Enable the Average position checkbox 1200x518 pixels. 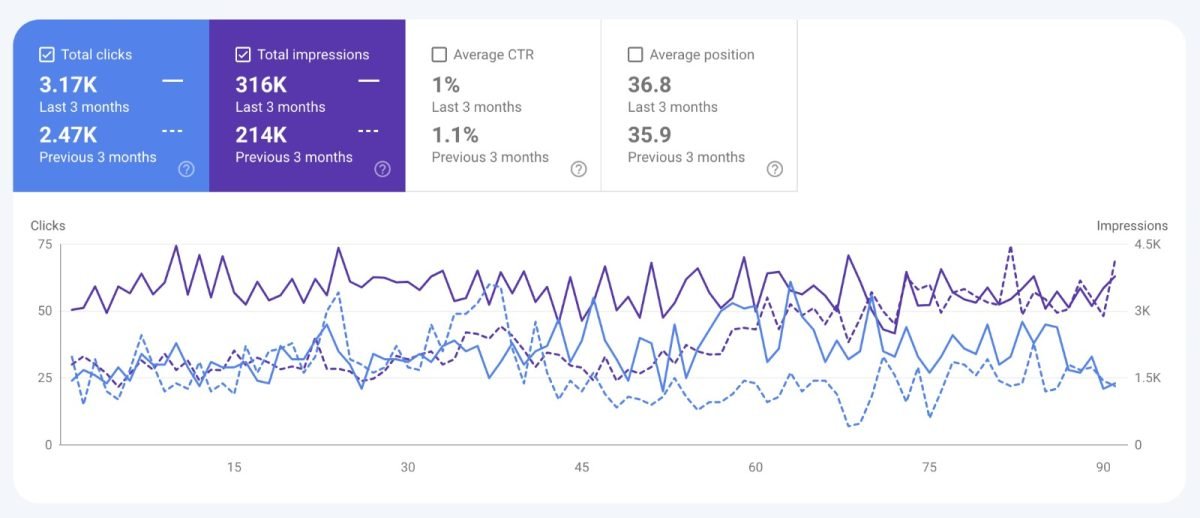(634, 55)
